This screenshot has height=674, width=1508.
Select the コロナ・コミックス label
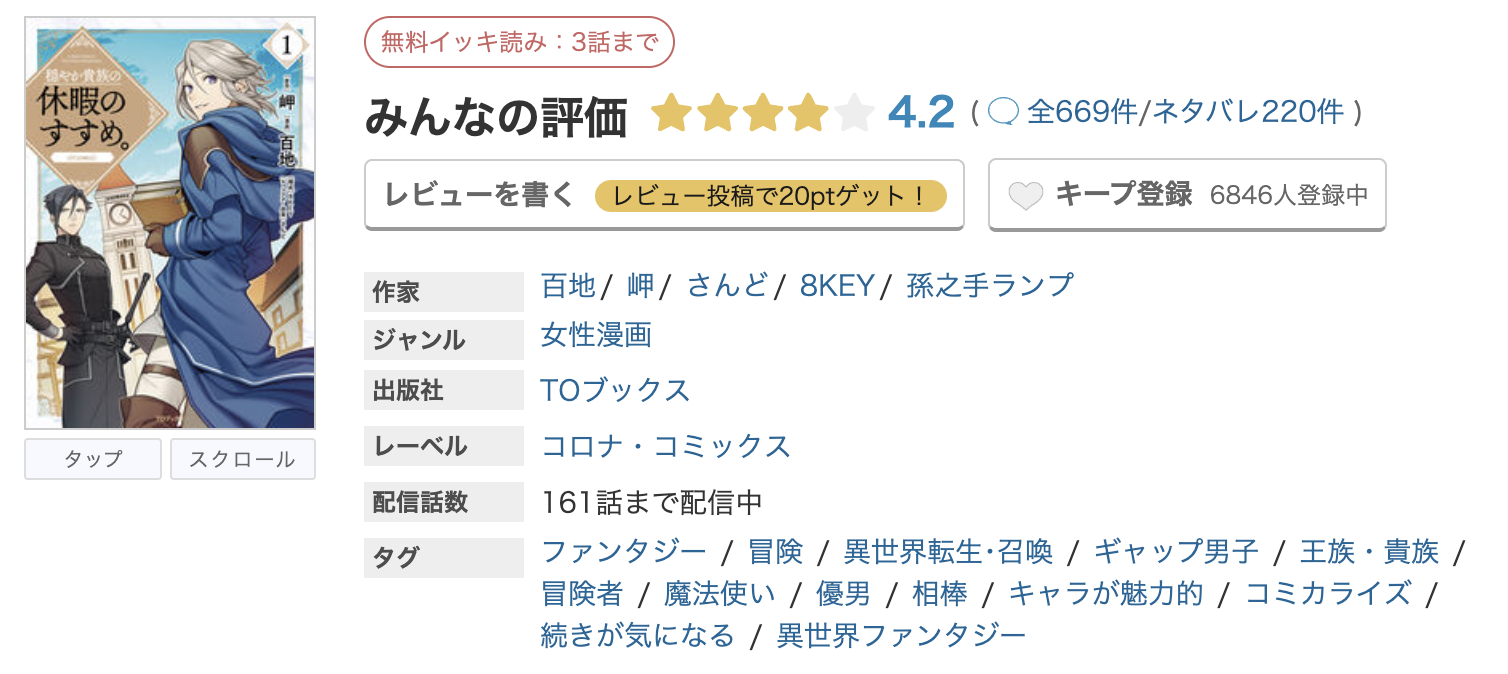[664, 447]
